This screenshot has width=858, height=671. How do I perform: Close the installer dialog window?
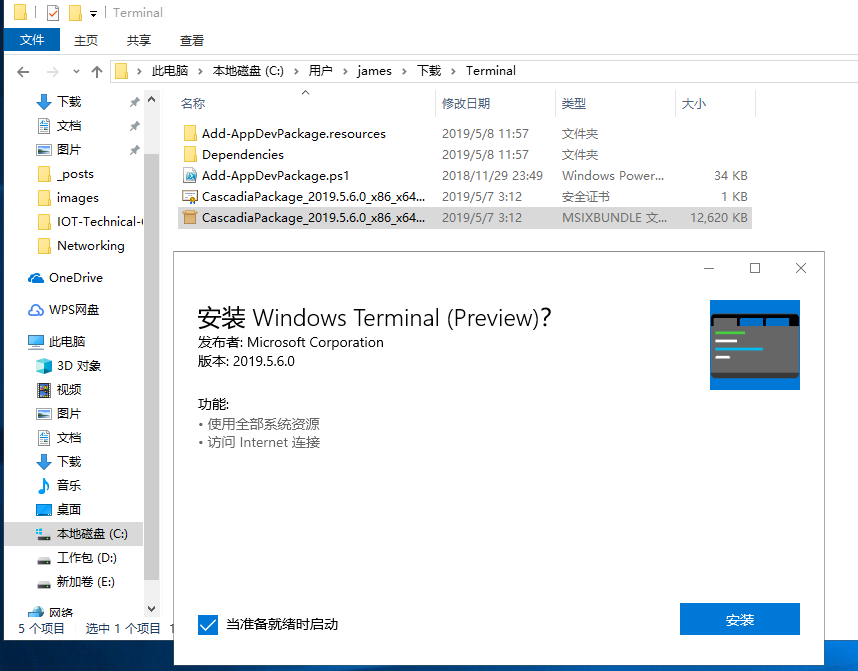(x=801, y=268)
